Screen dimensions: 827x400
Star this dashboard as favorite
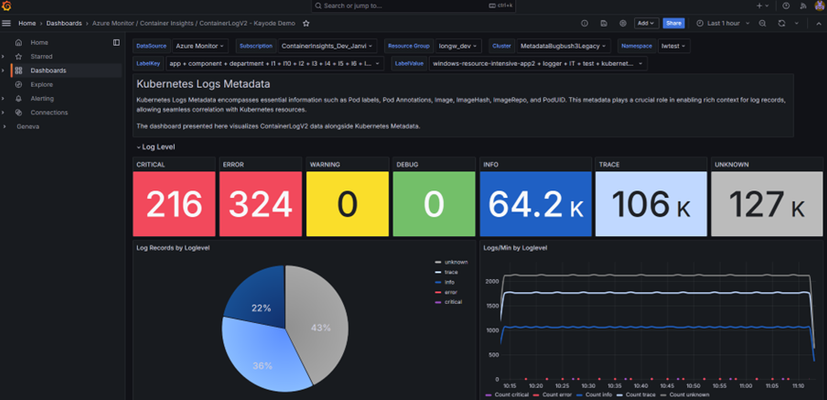tap(306, 23)
